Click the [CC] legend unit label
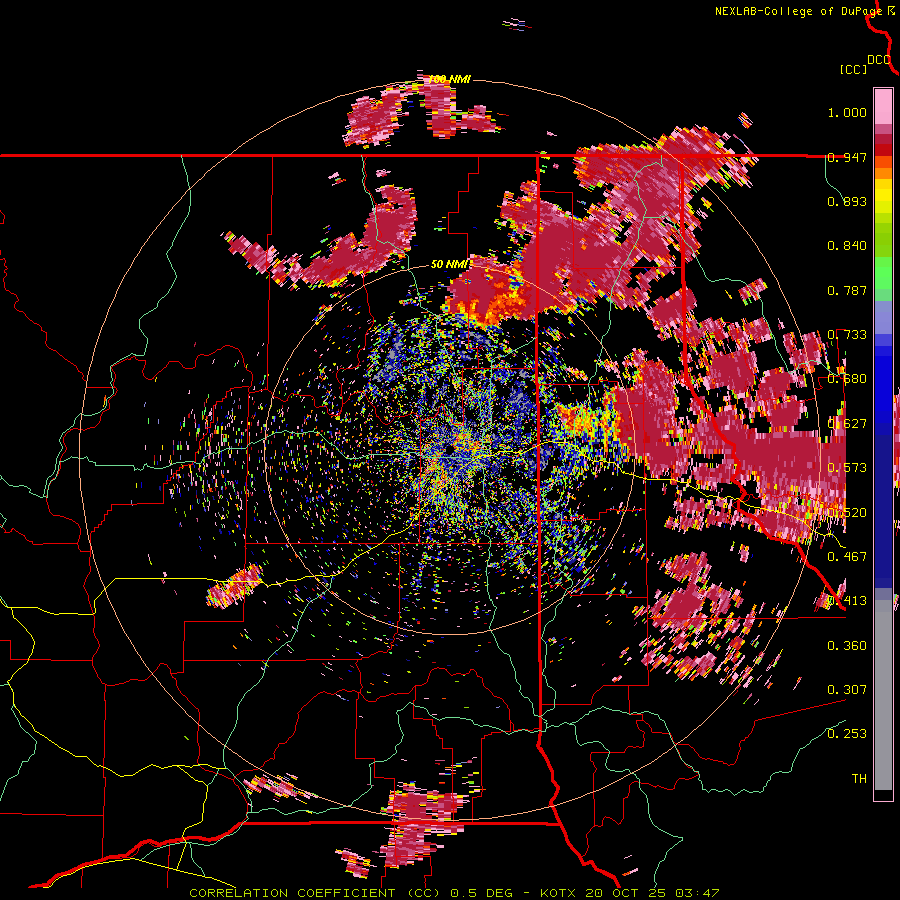This screenshot has width=900, height=900. (x=853, y=69)
